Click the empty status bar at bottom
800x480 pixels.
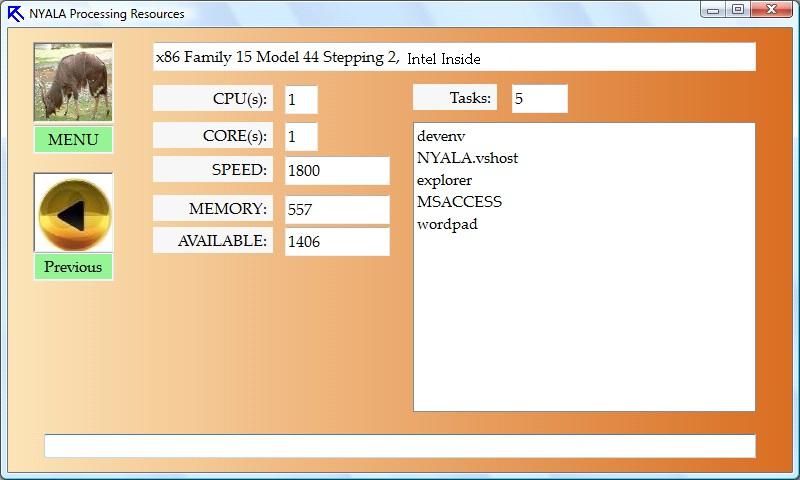pos(399,446)
